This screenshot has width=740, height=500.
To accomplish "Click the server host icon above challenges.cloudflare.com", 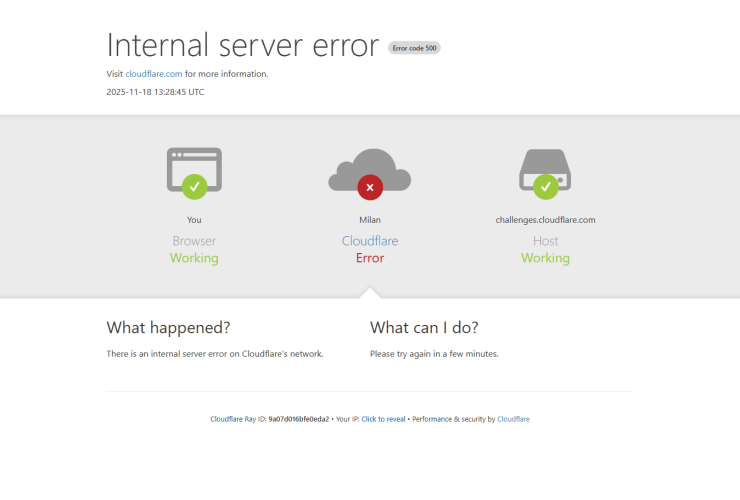I will (545, 170).
